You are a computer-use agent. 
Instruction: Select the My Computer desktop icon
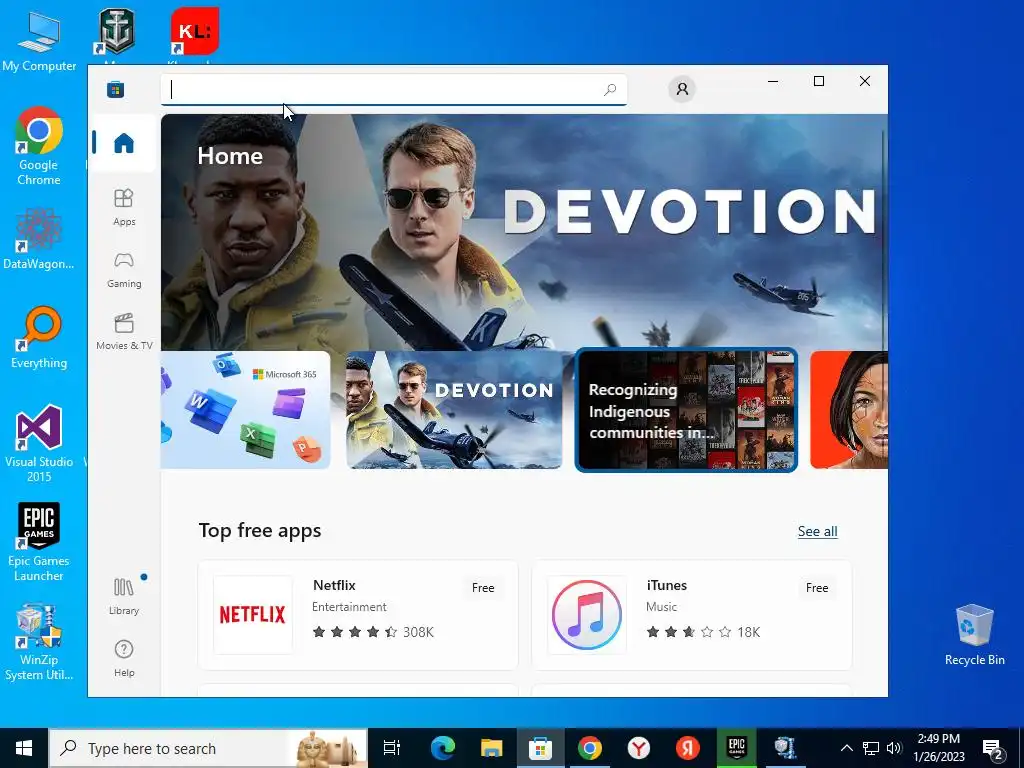(x=39, y=39)
